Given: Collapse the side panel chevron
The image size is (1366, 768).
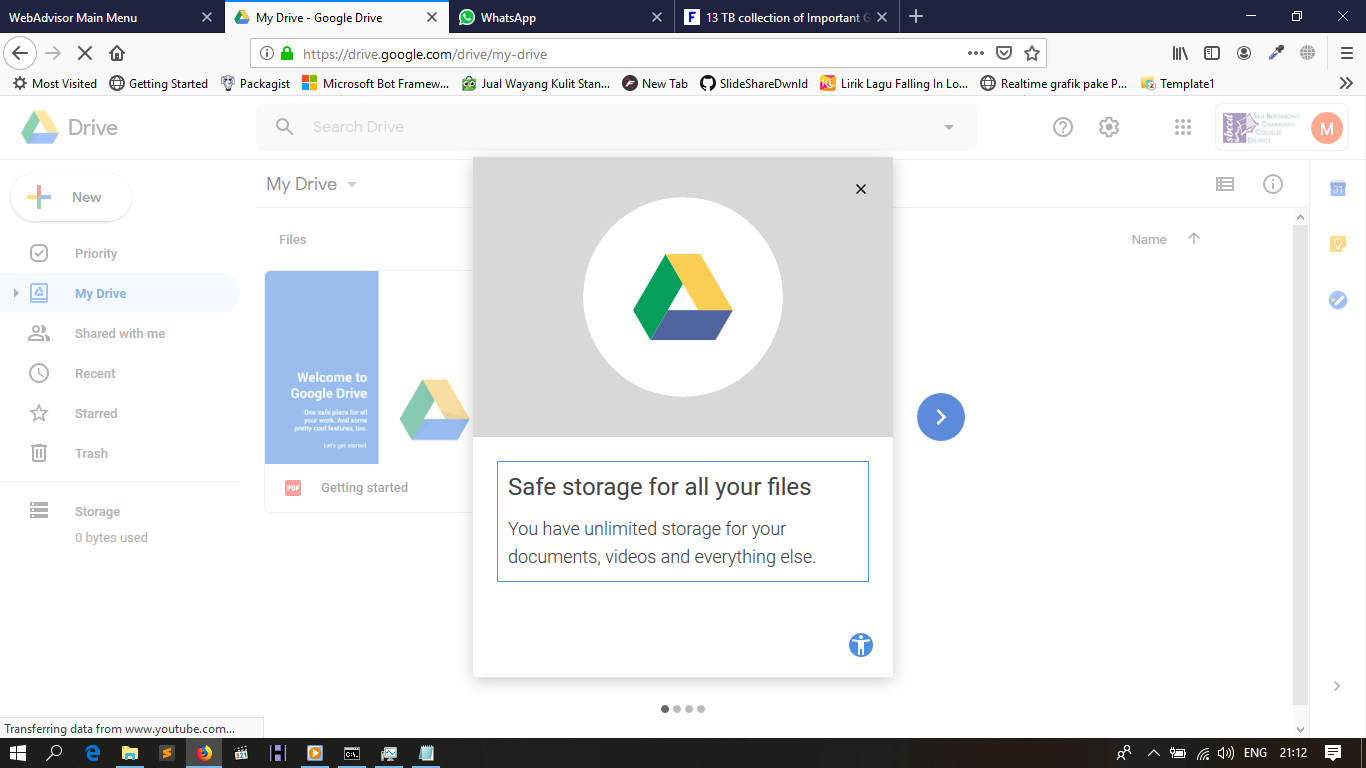Looking at the screenshot, I should (x=1338, y=686).
